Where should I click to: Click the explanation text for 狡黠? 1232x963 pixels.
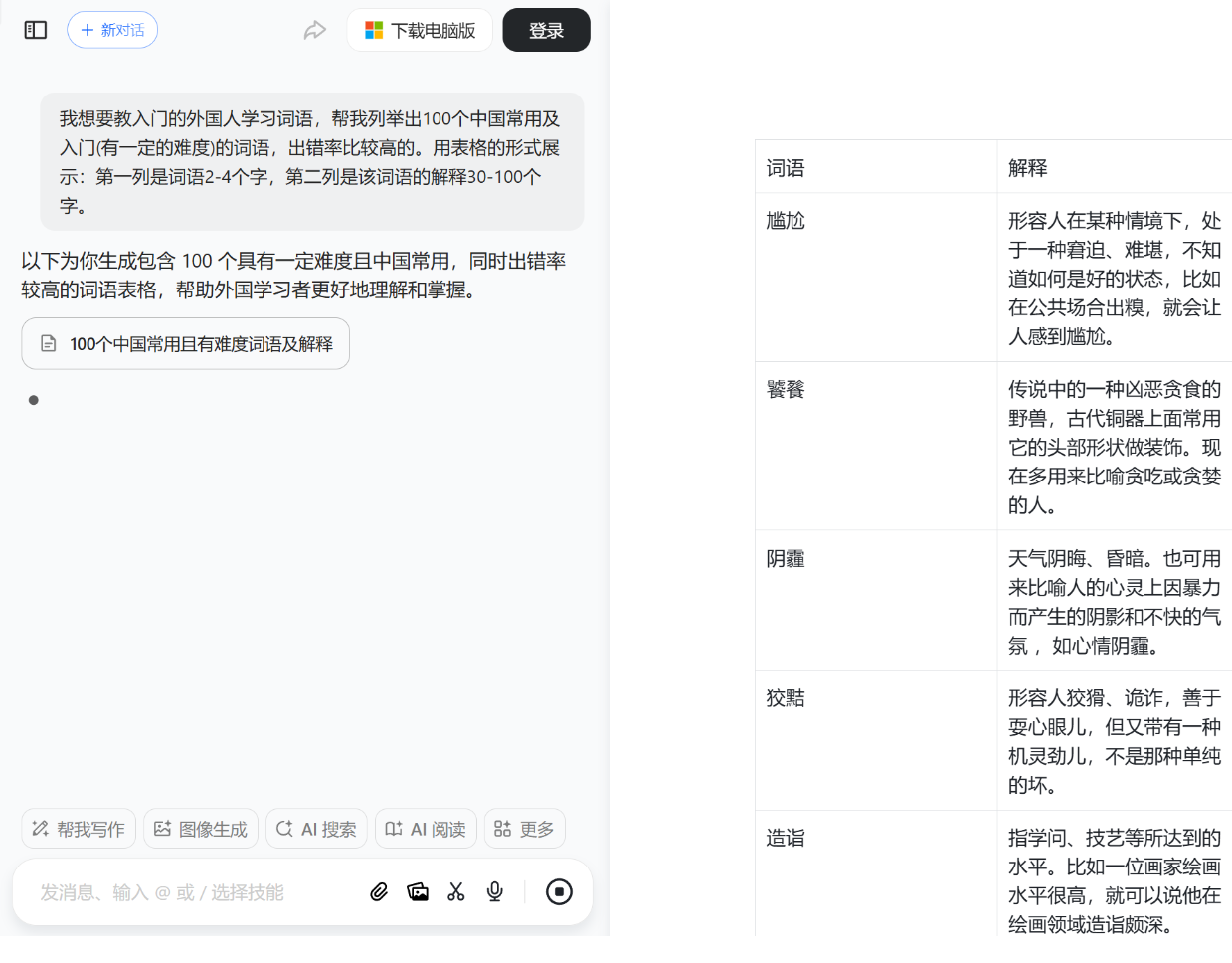coord(1115,741)
